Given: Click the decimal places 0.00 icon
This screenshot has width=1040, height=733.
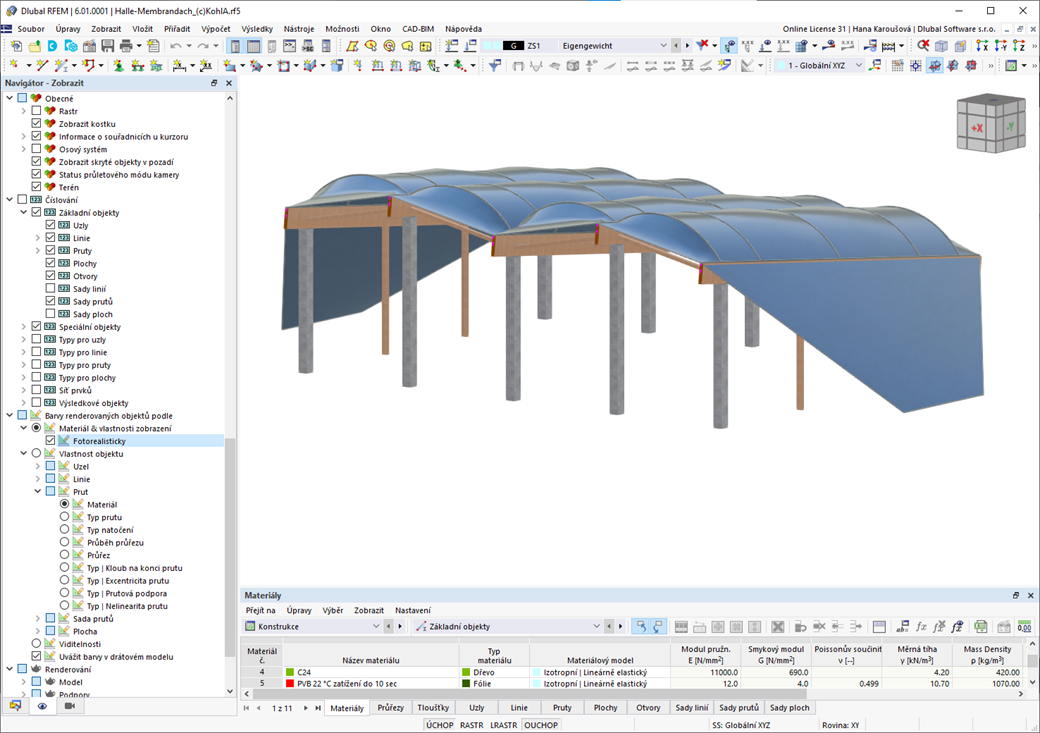Looking at the screenshot, I should (1024, 626).
